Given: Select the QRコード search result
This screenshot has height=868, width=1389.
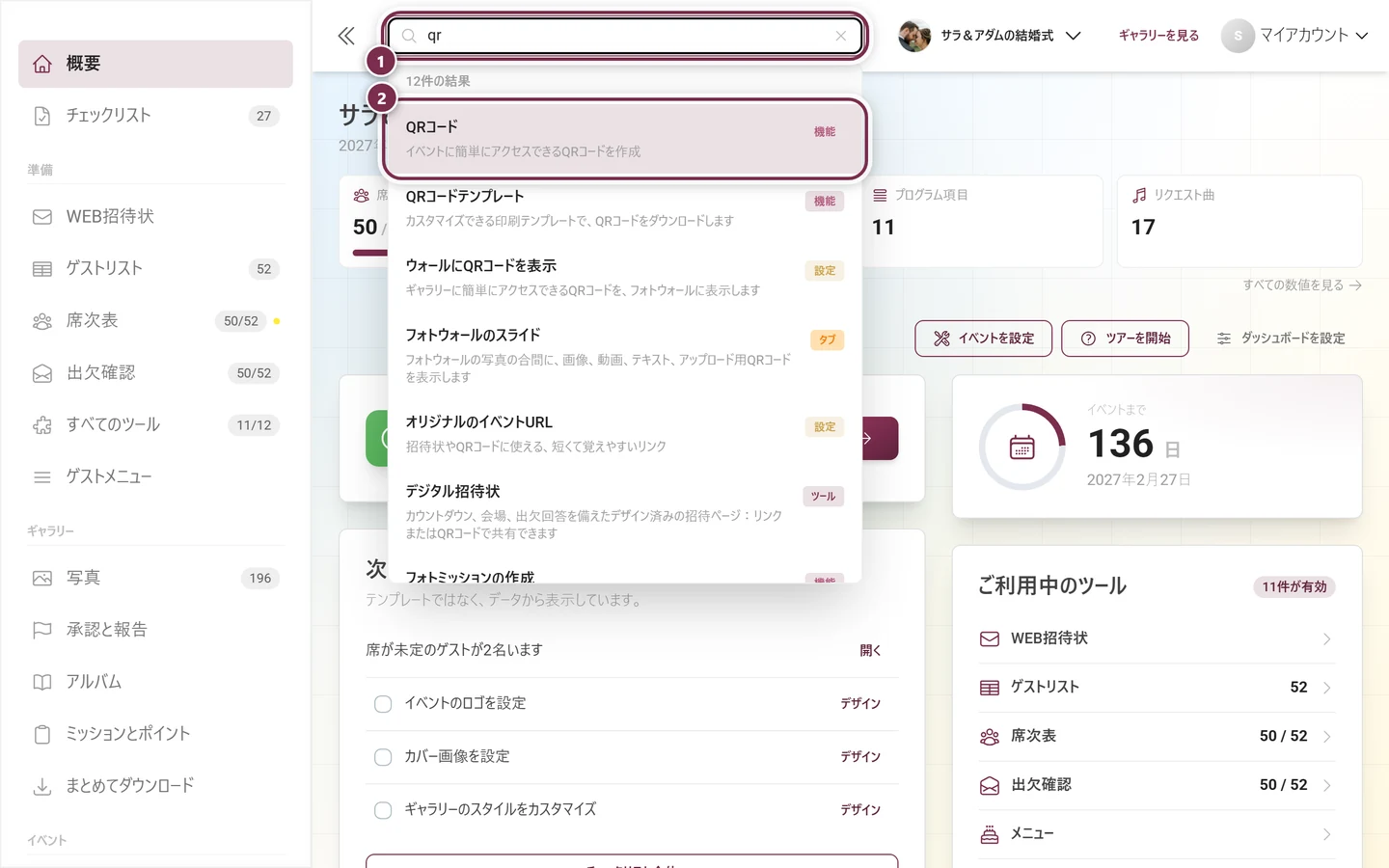Looking at the screenshot, I should [x=625, y=139].
